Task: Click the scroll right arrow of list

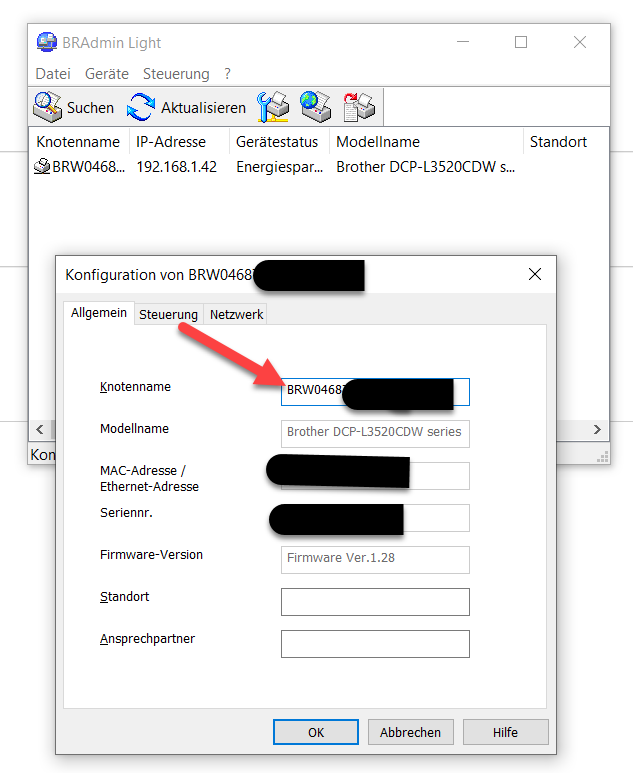Action: (x=597, y=429)
